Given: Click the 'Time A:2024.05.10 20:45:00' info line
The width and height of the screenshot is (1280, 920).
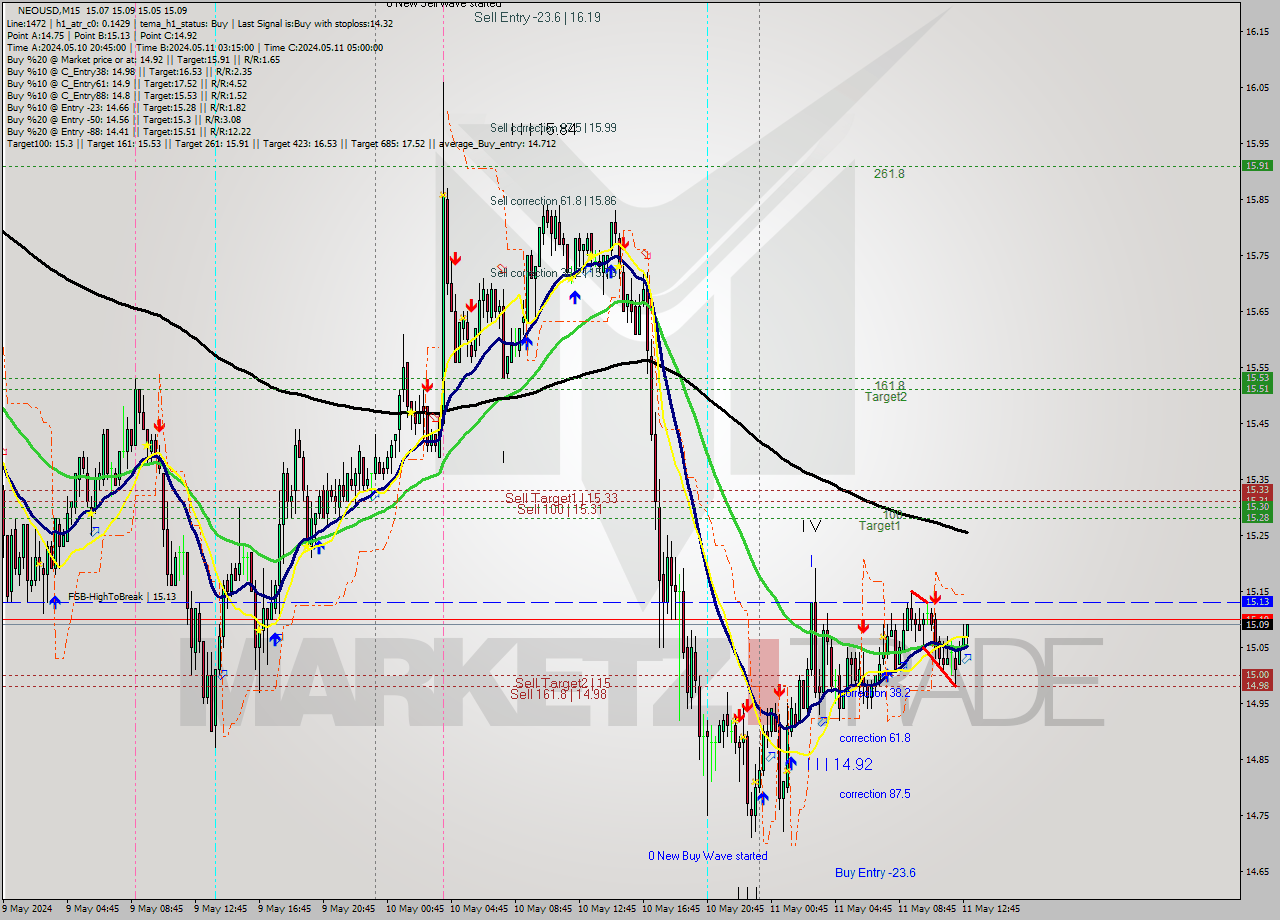Looking at the screenshot, I should pyautogui.click(x=194, y=47).
